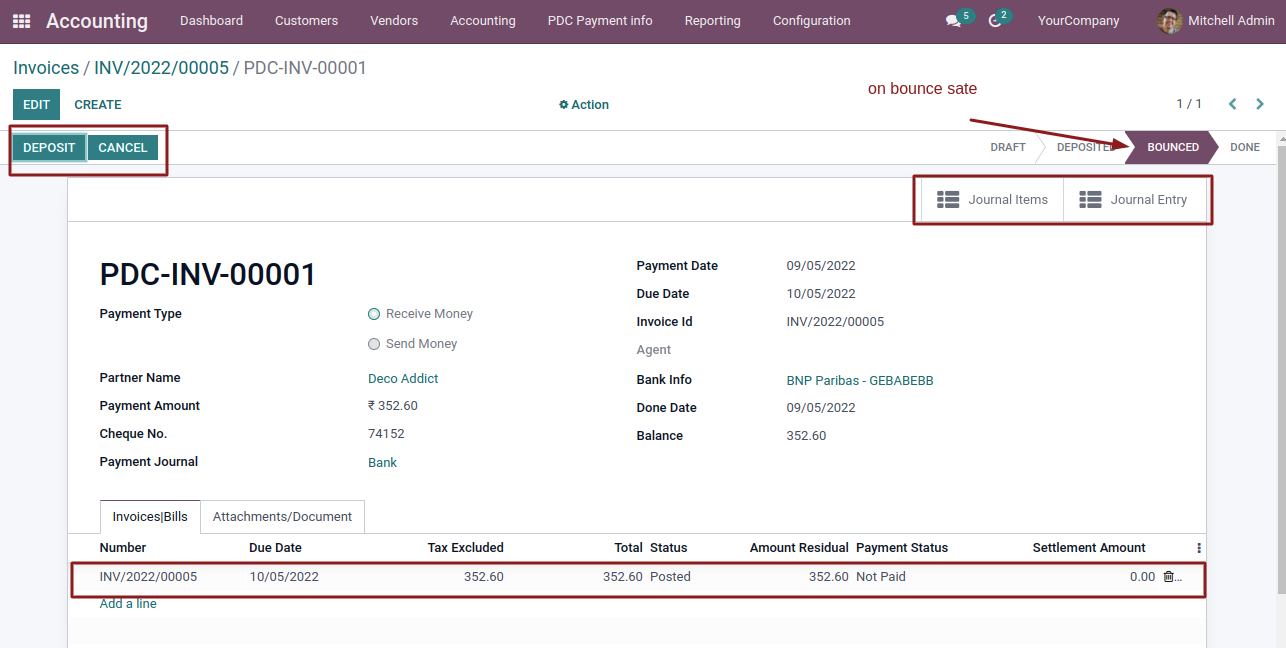Sort by Amount Residual column header
1286x648 pixels.
coord(799,548)
